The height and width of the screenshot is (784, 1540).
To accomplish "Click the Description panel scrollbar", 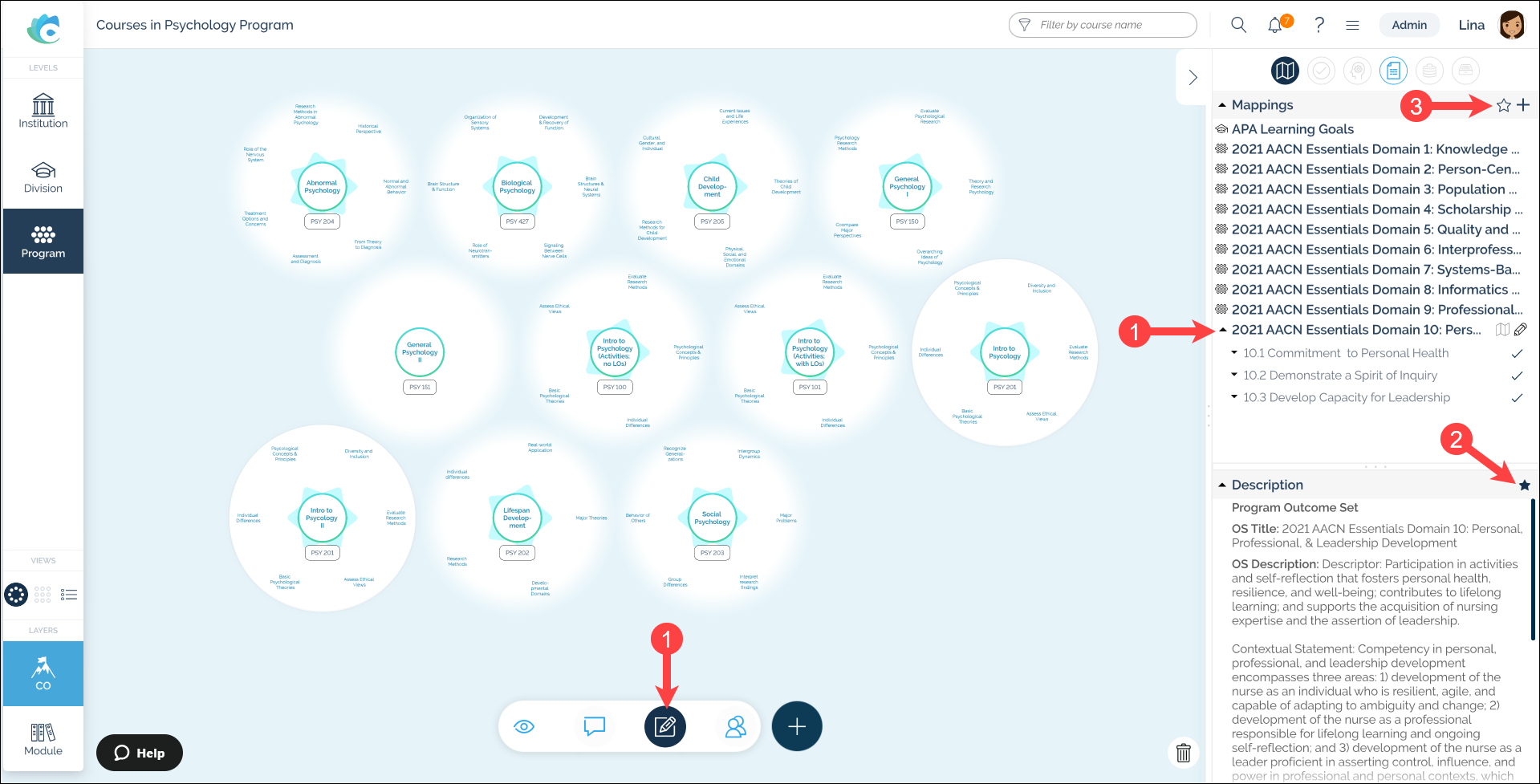I will [x=1532, y=570].
